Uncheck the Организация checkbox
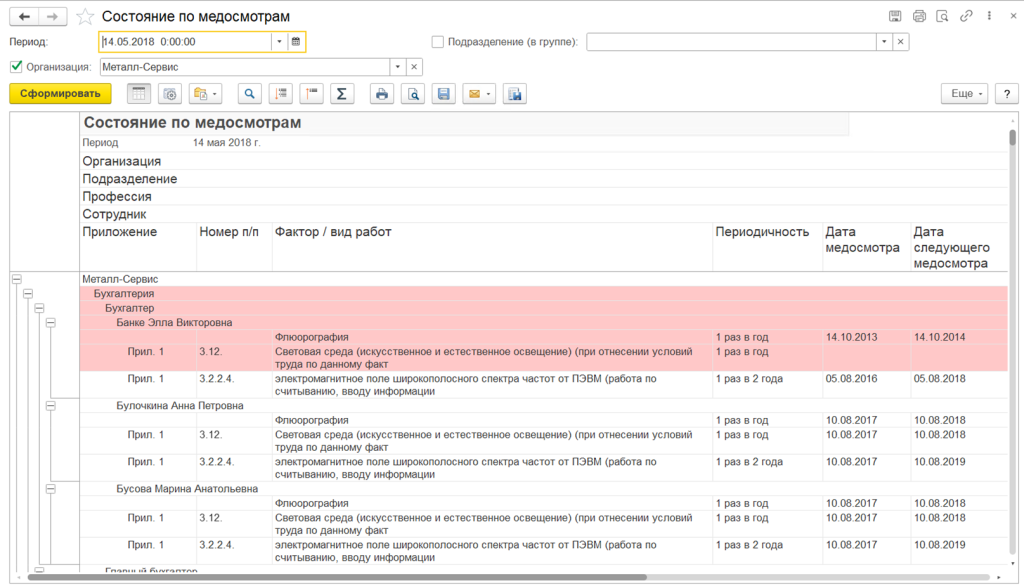The height and width of the screenshot is (588, 1024). point(16,67)
